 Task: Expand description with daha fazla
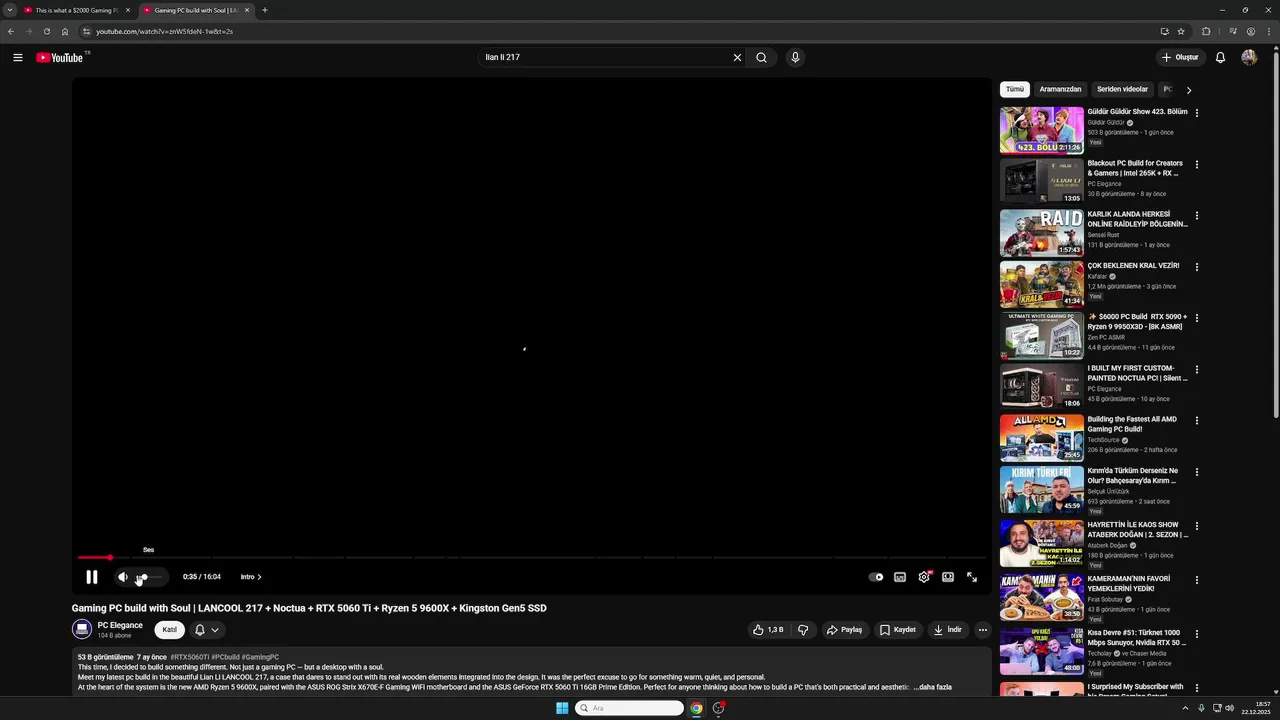pos(935,687)
